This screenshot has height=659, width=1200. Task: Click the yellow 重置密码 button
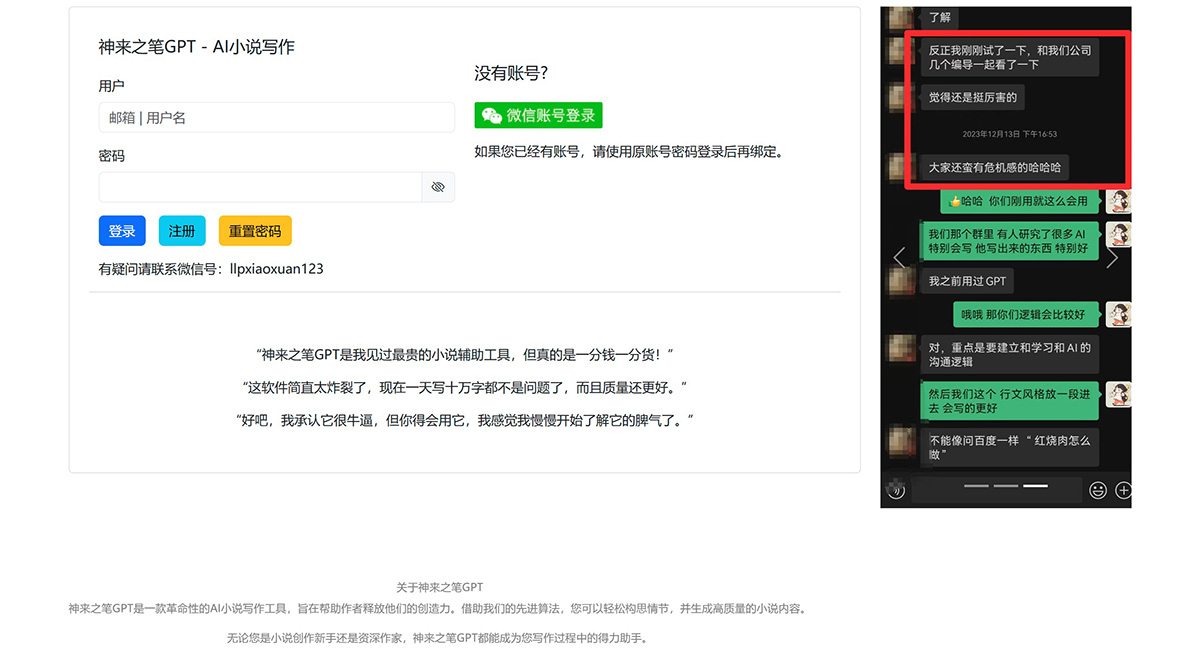point(254,230)
